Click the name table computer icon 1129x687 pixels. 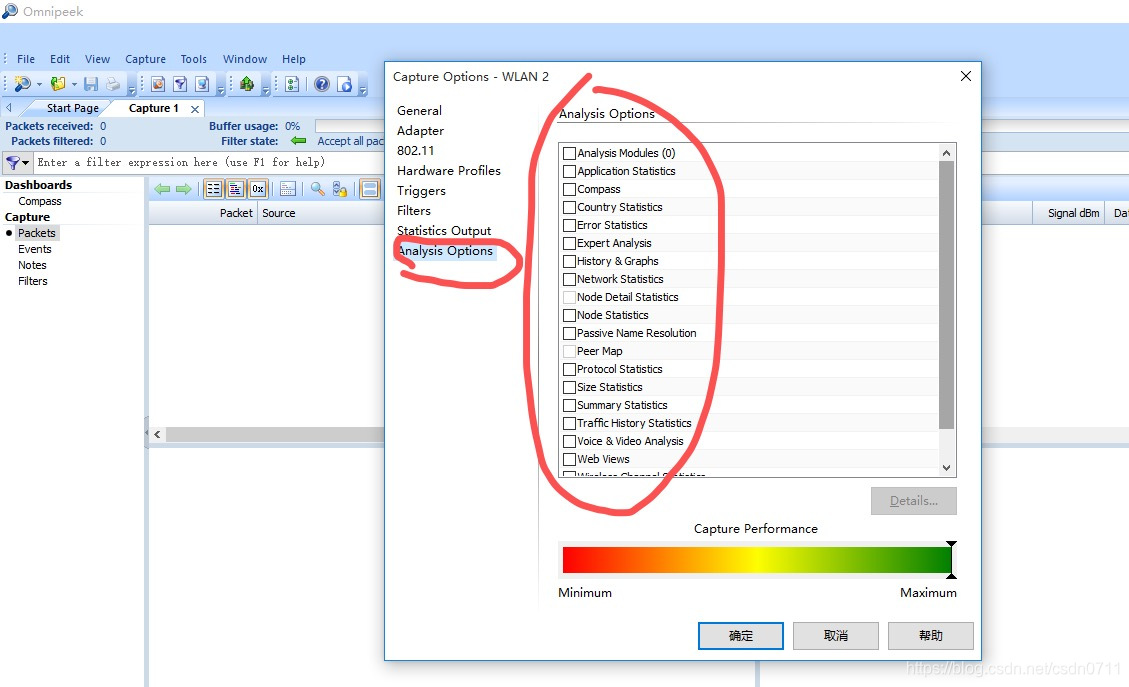202,84
